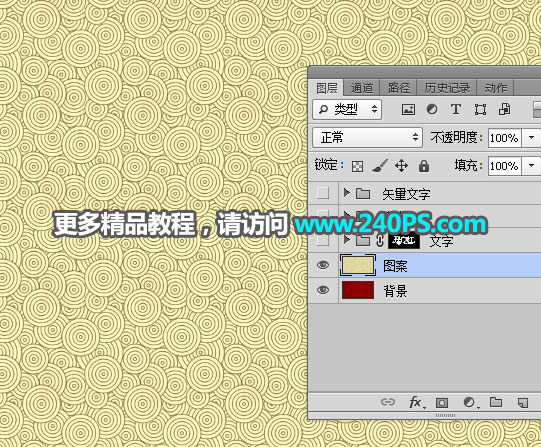Click the panel bottom resize grip
Viewport: 541px width, 447px height.
click(x=445, y=416)
